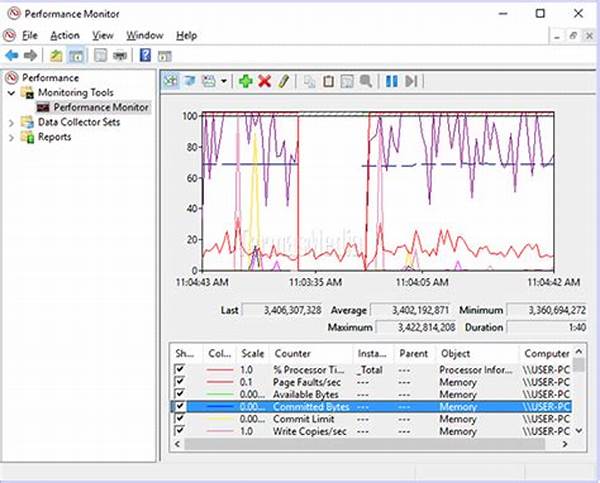Toggle Show/Hide Console Tree icon
Image resolution: width=600 pixels, height=483 pixels.
click(x=76, y=56)
